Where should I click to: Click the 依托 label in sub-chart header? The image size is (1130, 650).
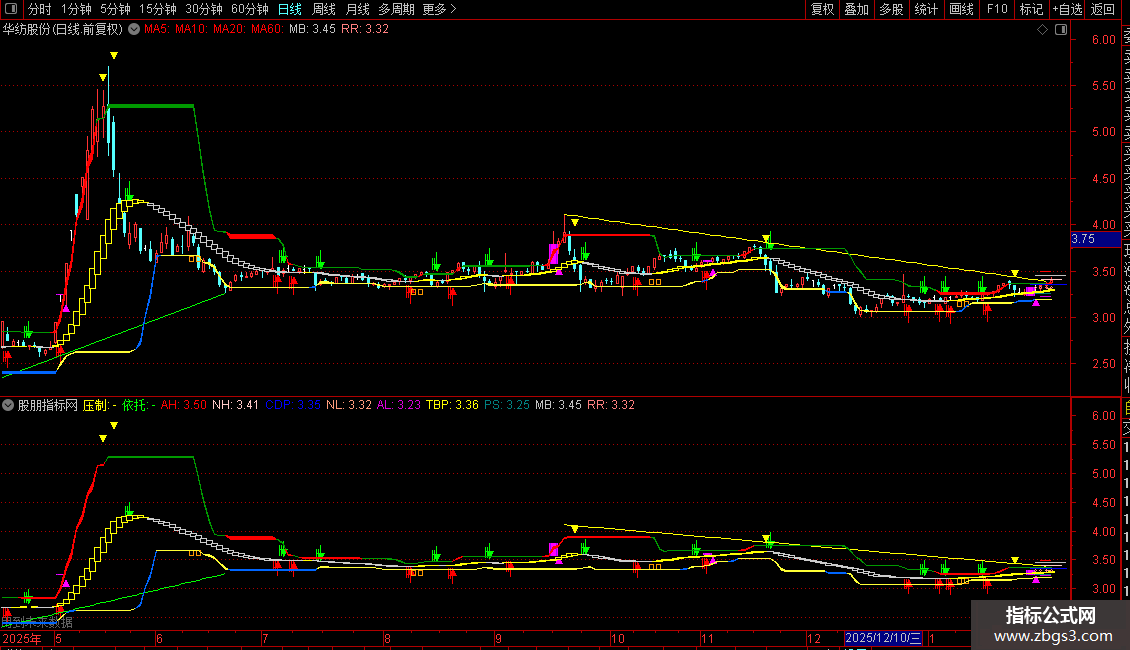(135, 405)
